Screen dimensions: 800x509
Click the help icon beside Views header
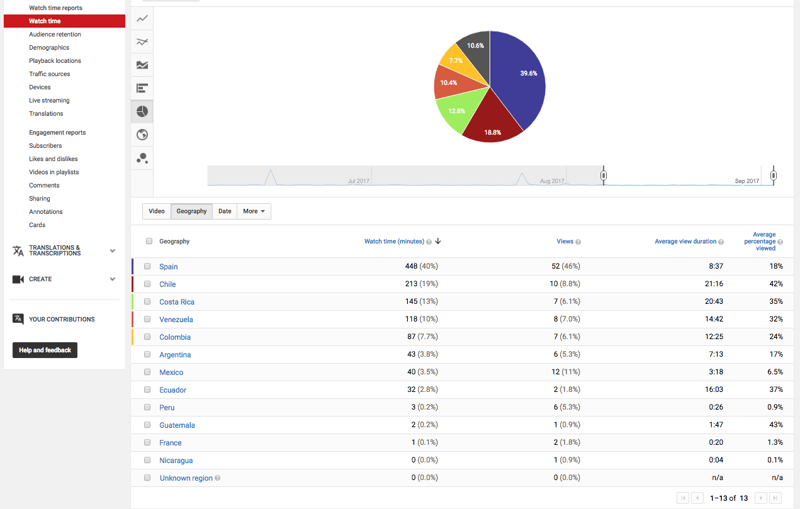pyautogui.click(x=578, y=242)
